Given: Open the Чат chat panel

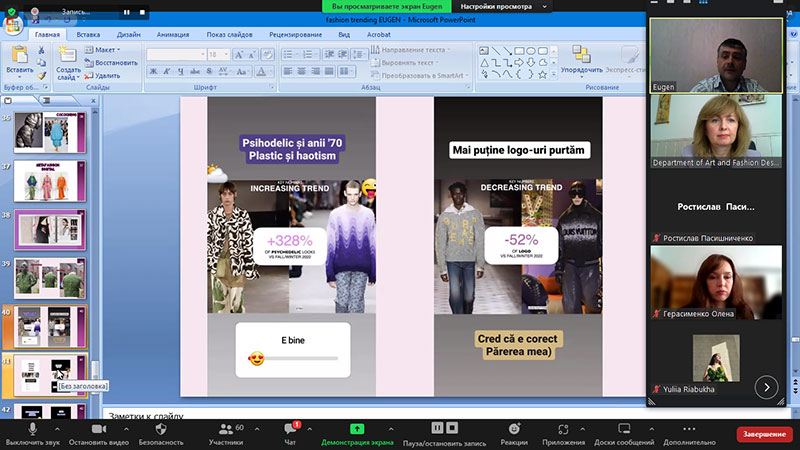Looking at the screenshot, I should pyautogui.click(x=290, y=434).
